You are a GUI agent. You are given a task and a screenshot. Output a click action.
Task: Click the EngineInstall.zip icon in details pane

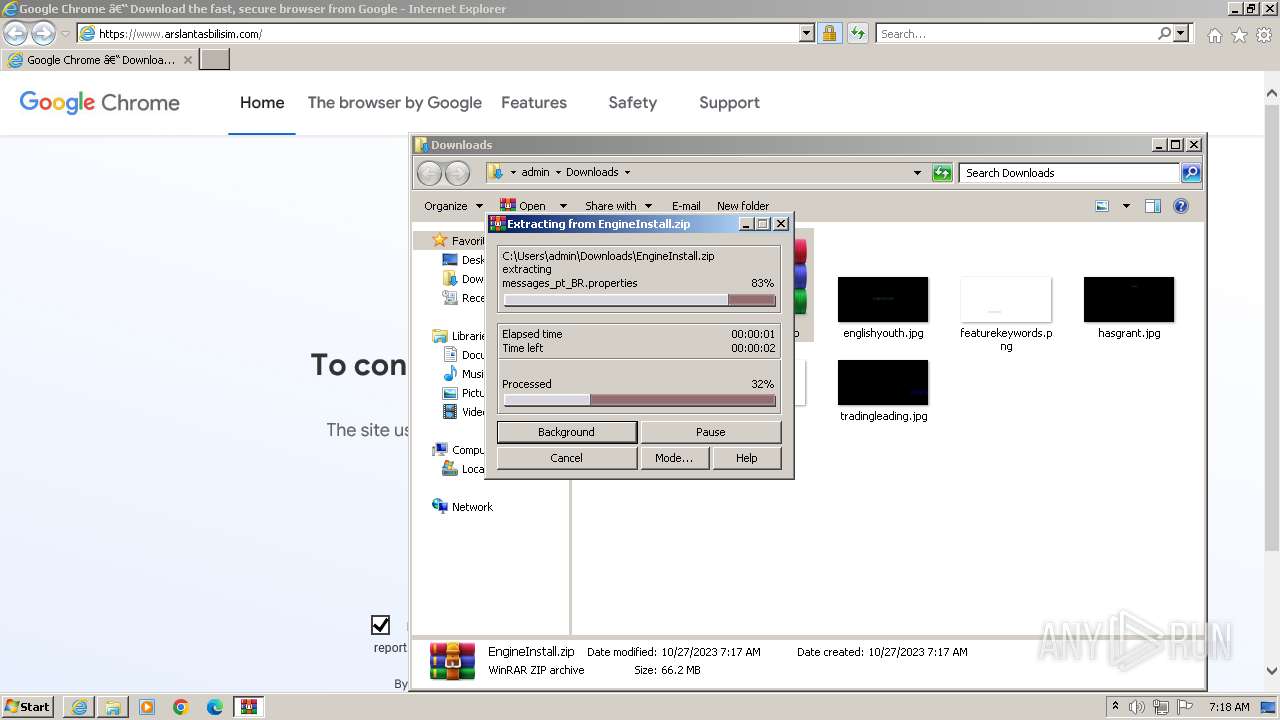tap(452, 661)
